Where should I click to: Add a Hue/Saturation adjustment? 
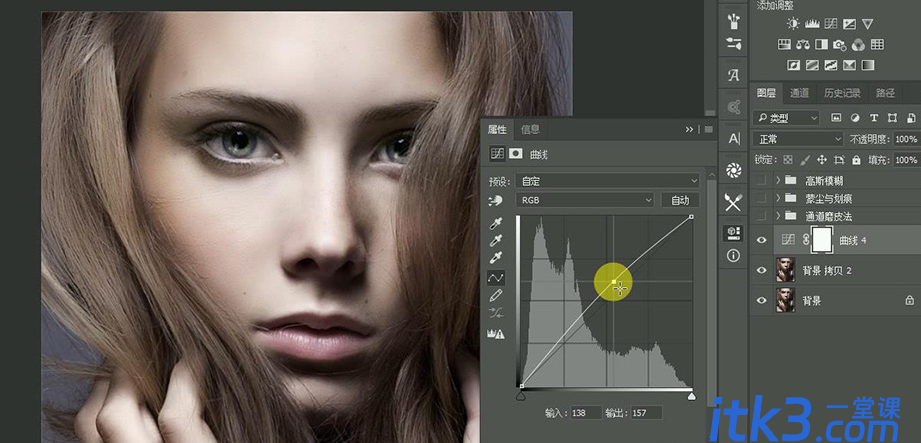[x=784, y=44]
